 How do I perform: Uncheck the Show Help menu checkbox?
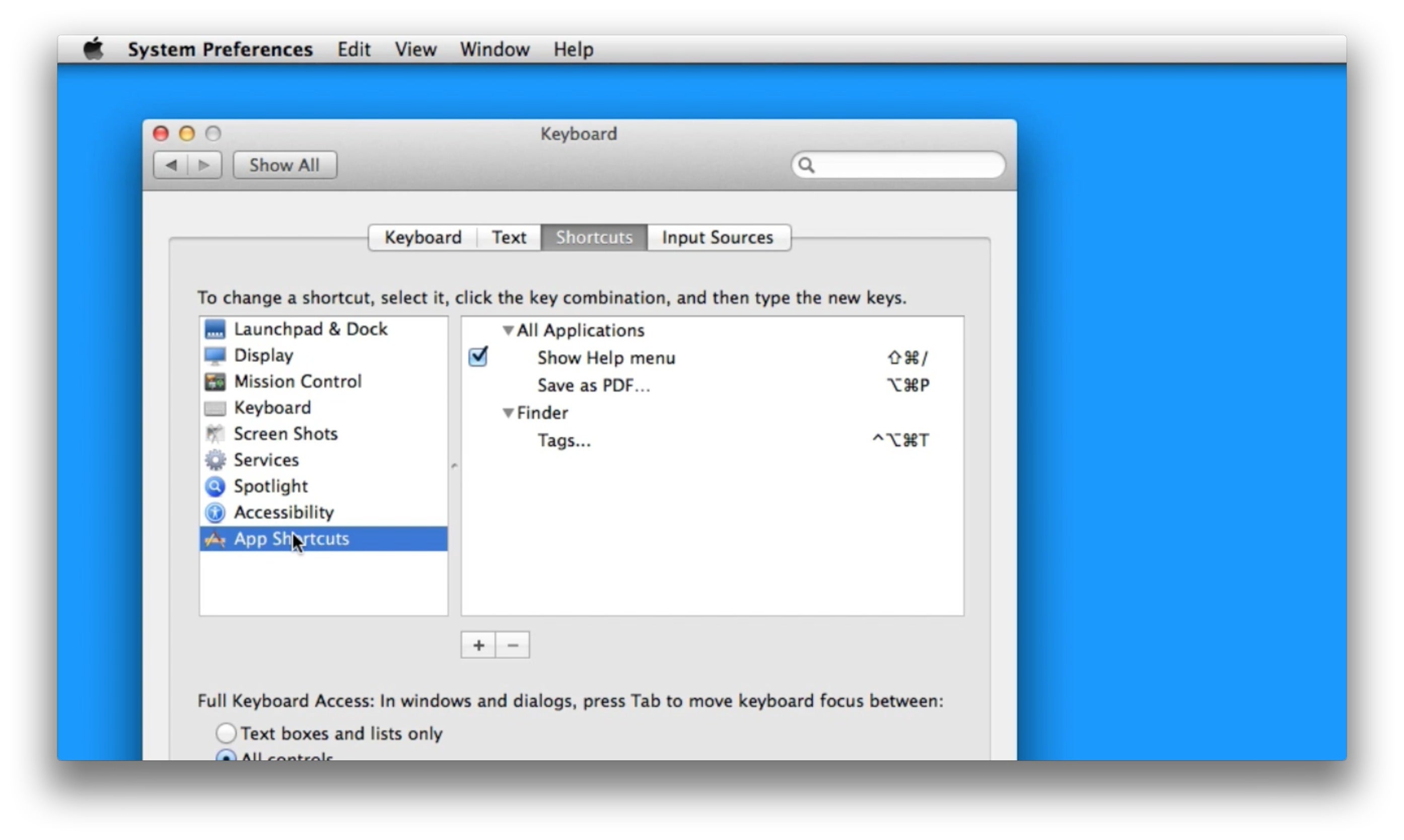(x=478, y=357)
